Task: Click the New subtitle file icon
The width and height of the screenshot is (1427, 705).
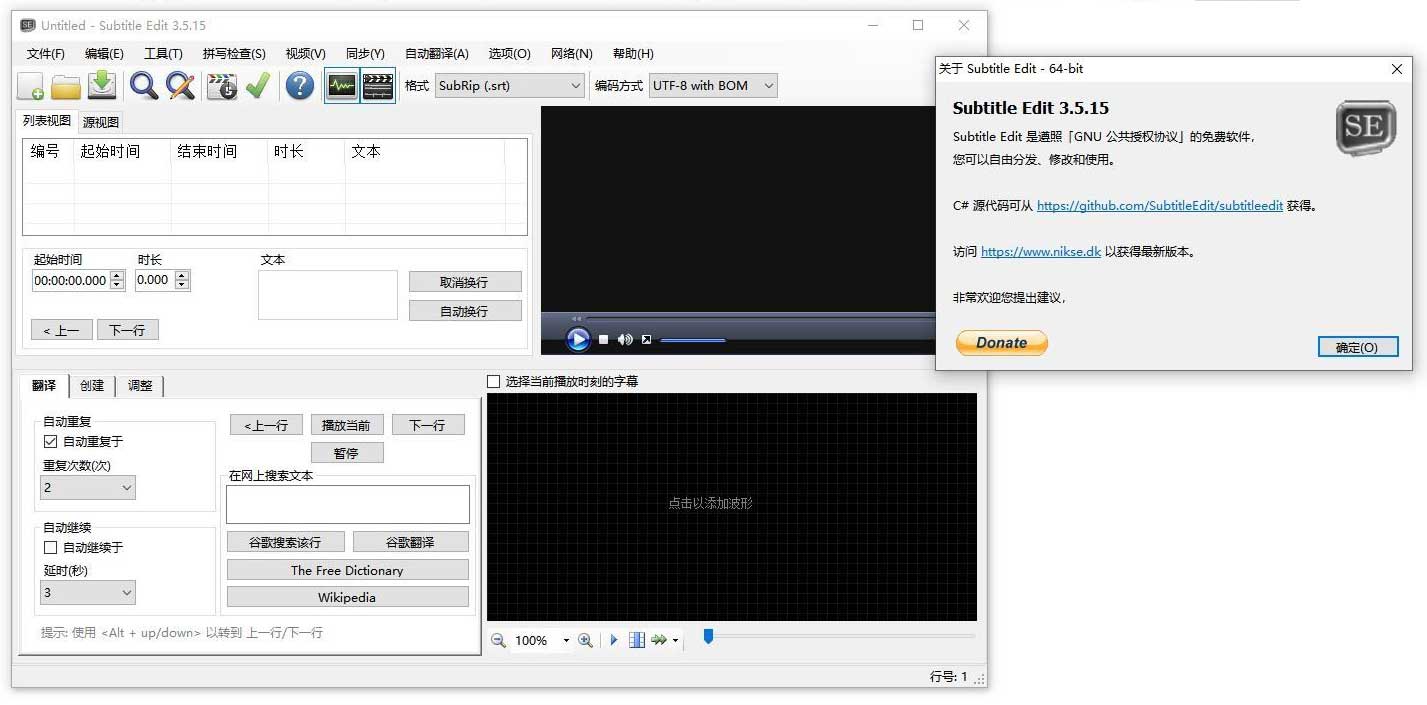Action: pyautogui.click(x=31, y=86)
